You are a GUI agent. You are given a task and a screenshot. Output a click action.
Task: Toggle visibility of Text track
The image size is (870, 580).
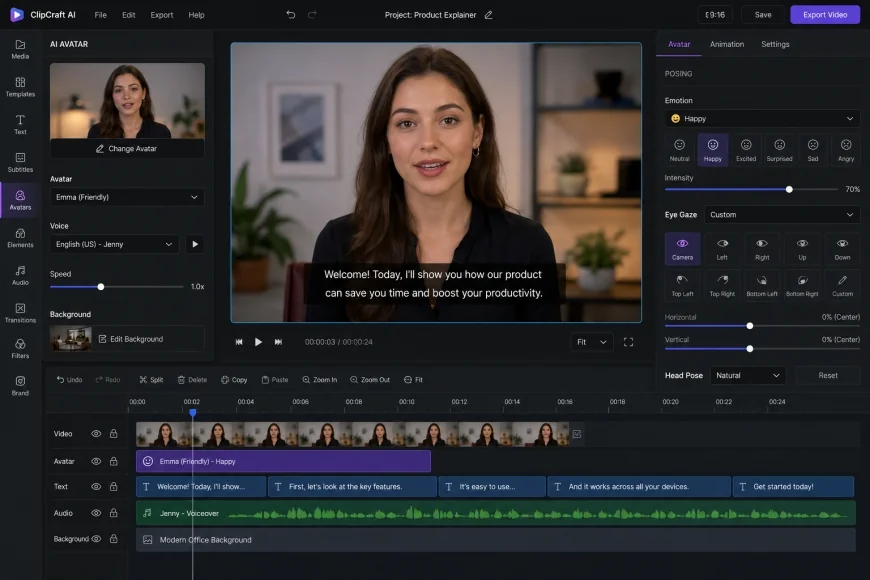(96, 486)
